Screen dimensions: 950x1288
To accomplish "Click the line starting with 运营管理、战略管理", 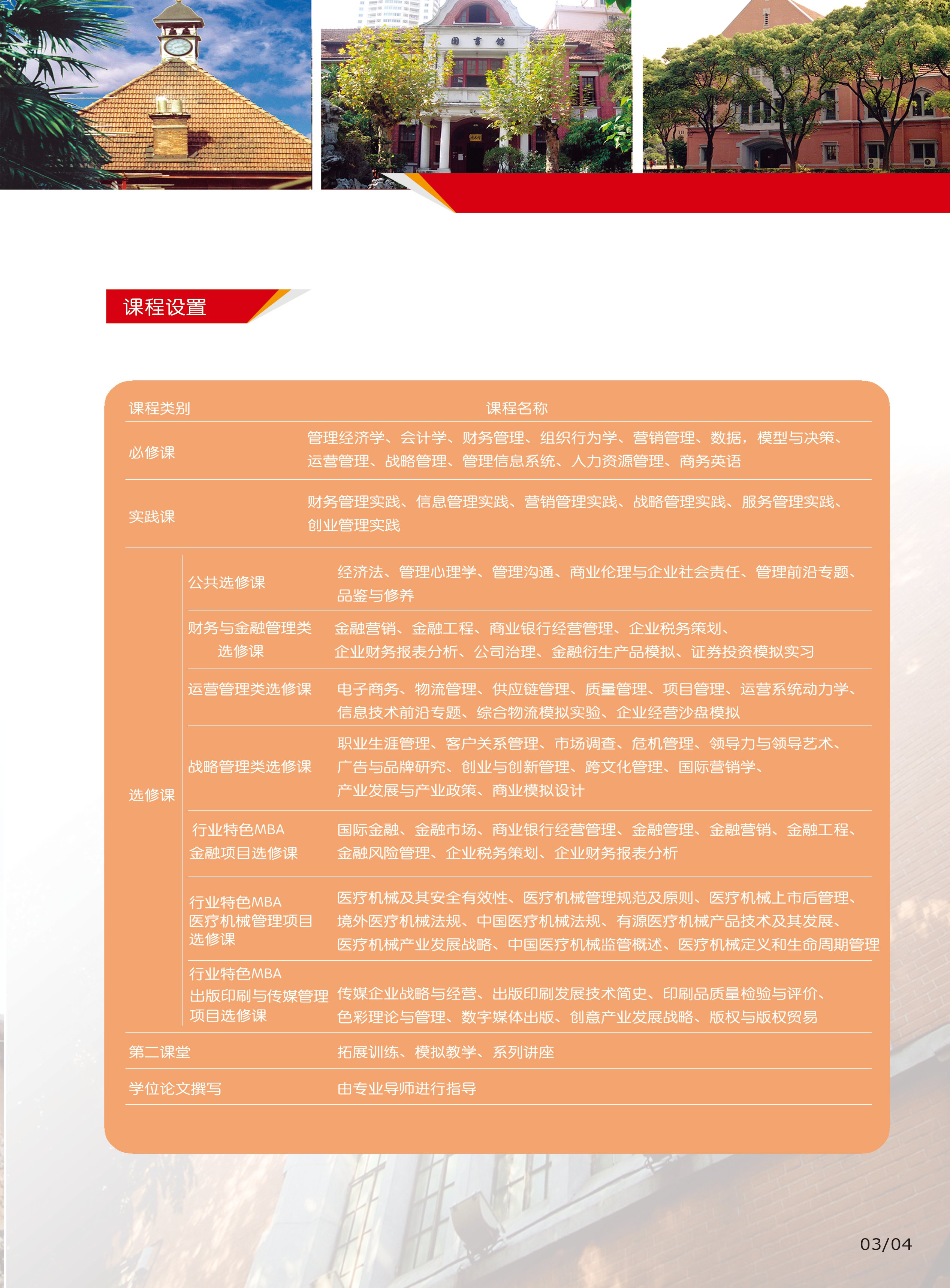I will [524, 461].
